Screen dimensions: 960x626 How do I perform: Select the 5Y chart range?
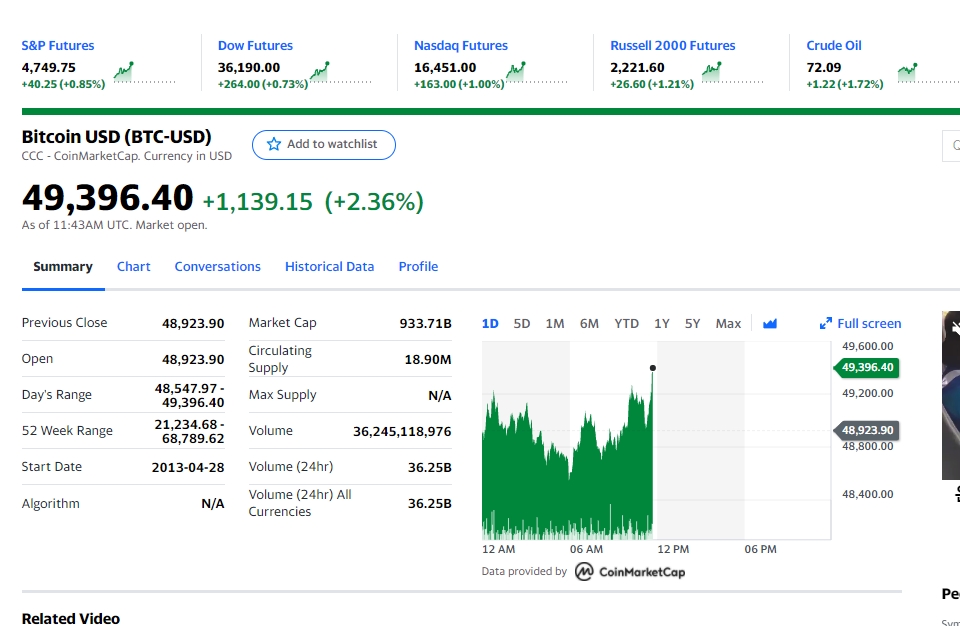pyautogui.click(x=692, y=323)
